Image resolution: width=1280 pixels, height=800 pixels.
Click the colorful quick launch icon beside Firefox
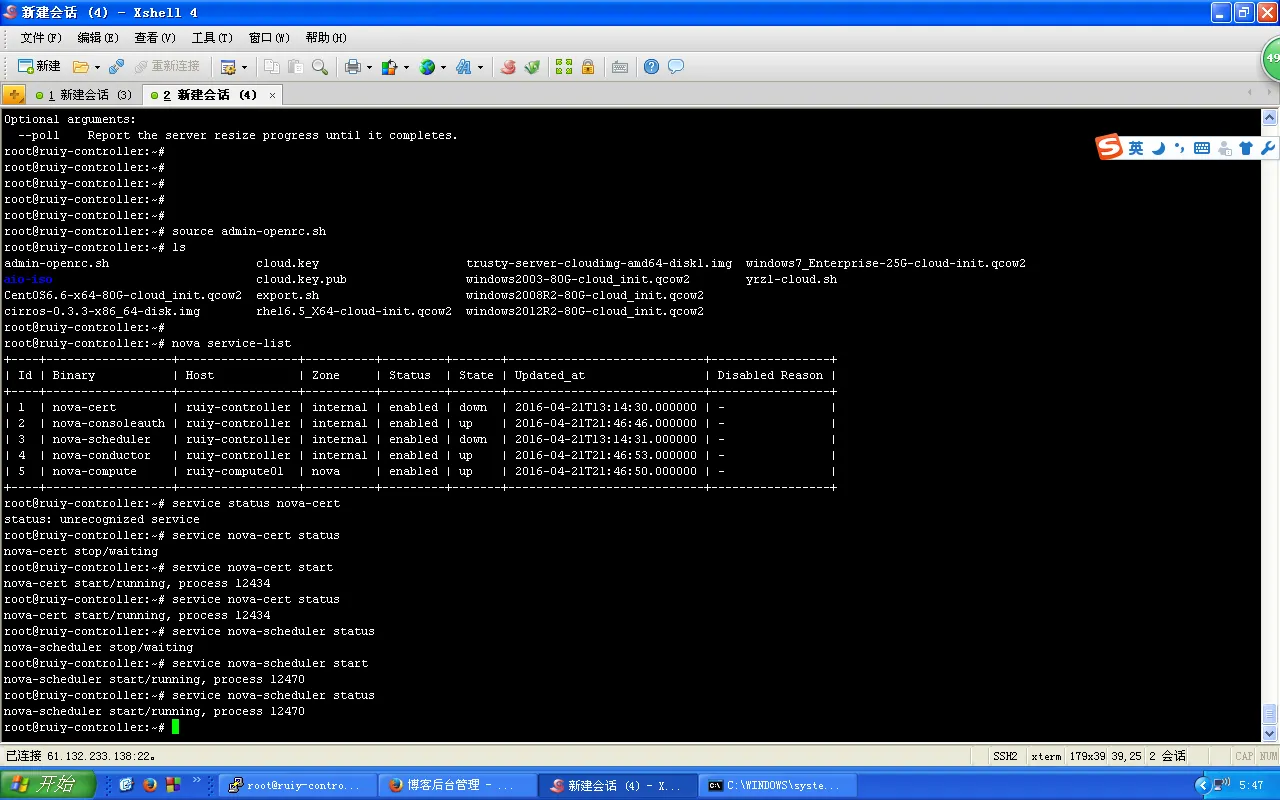pos(173,785)
